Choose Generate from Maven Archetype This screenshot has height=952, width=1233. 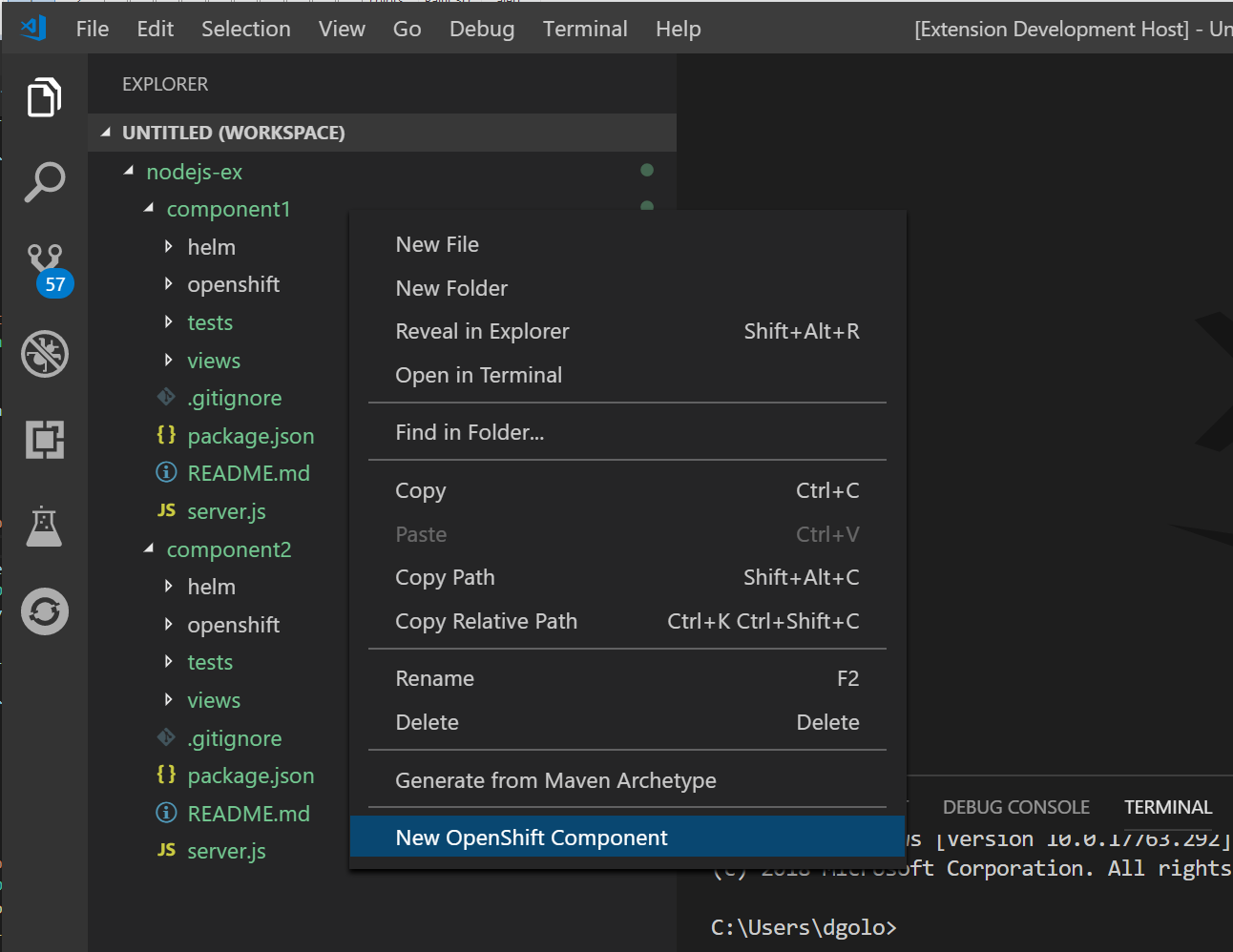coord(555,780)
